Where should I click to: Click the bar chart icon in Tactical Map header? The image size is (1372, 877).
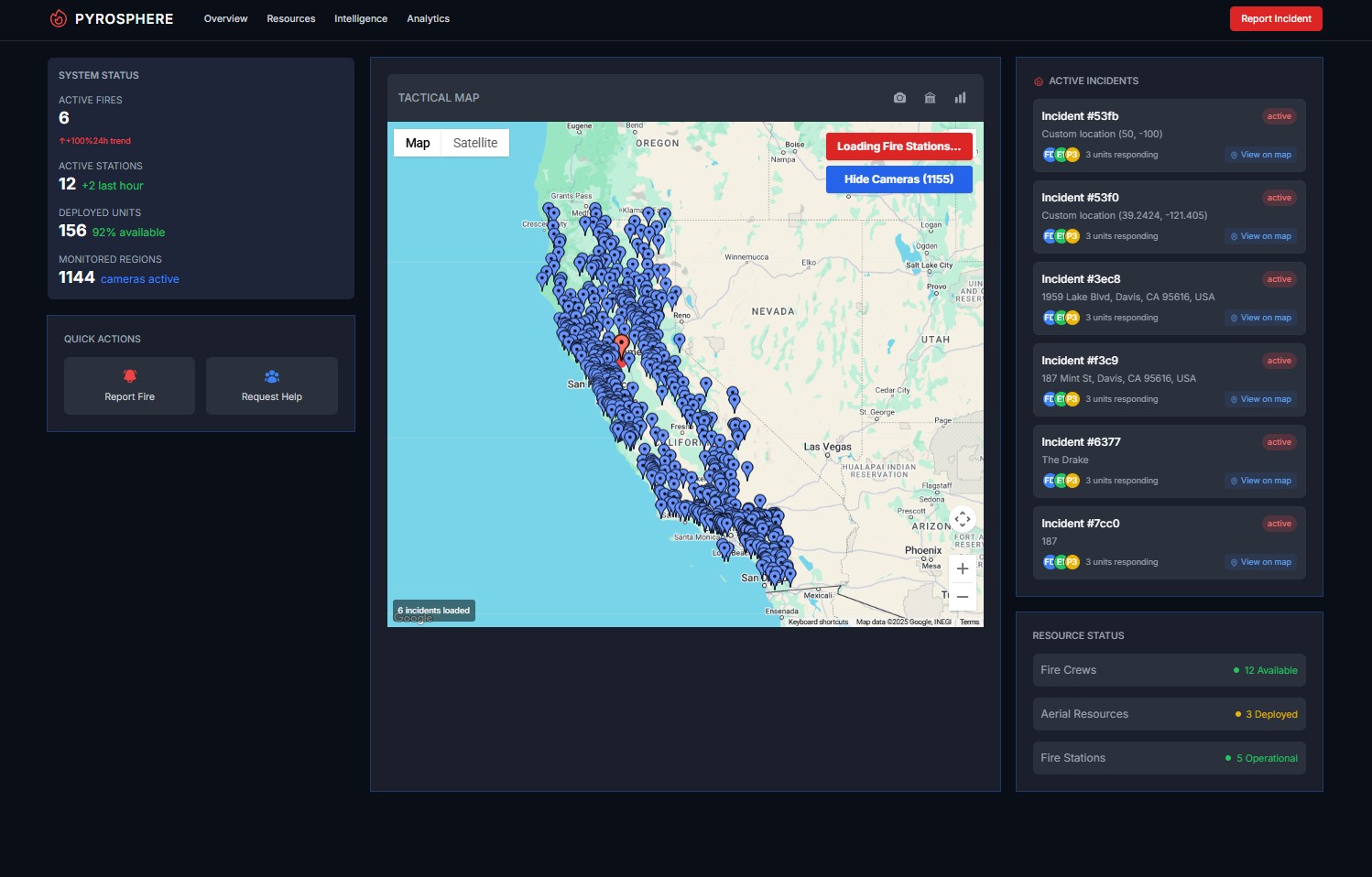[x=960, y=98]
